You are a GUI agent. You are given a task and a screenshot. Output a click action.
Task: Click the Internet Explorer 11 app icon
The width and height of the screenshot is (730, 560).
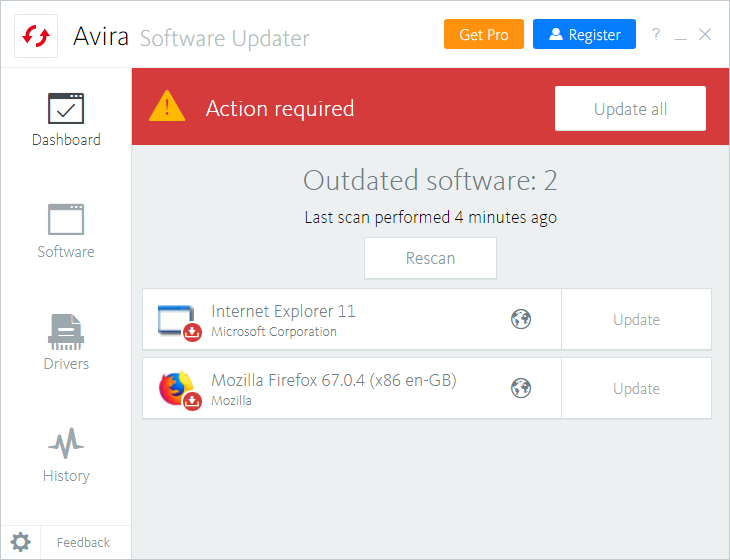click(178, 320)
